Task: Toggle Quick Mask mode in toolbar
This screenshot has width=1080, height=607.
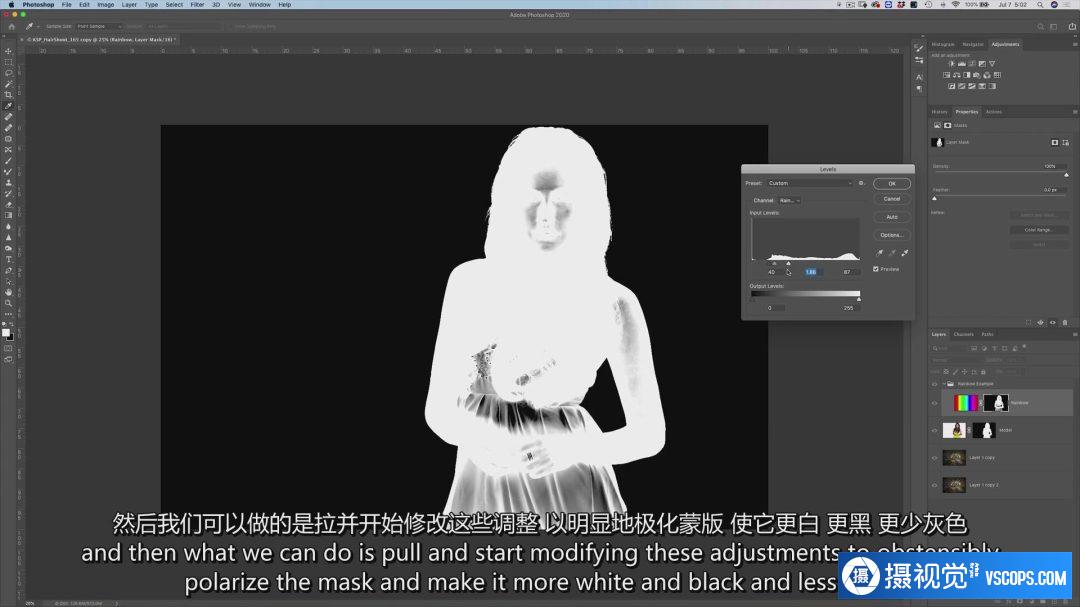Action: pos(8,349)
